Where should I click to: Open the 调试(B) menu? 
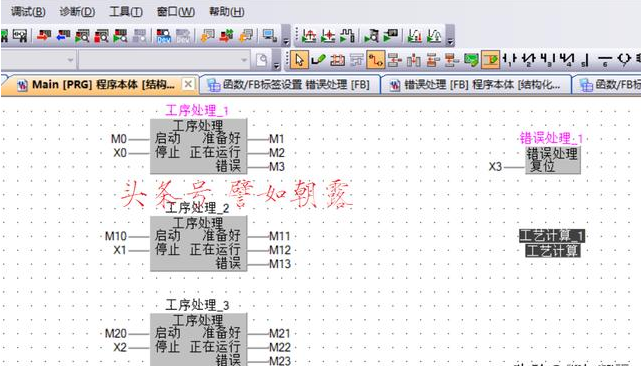point(28,11)
